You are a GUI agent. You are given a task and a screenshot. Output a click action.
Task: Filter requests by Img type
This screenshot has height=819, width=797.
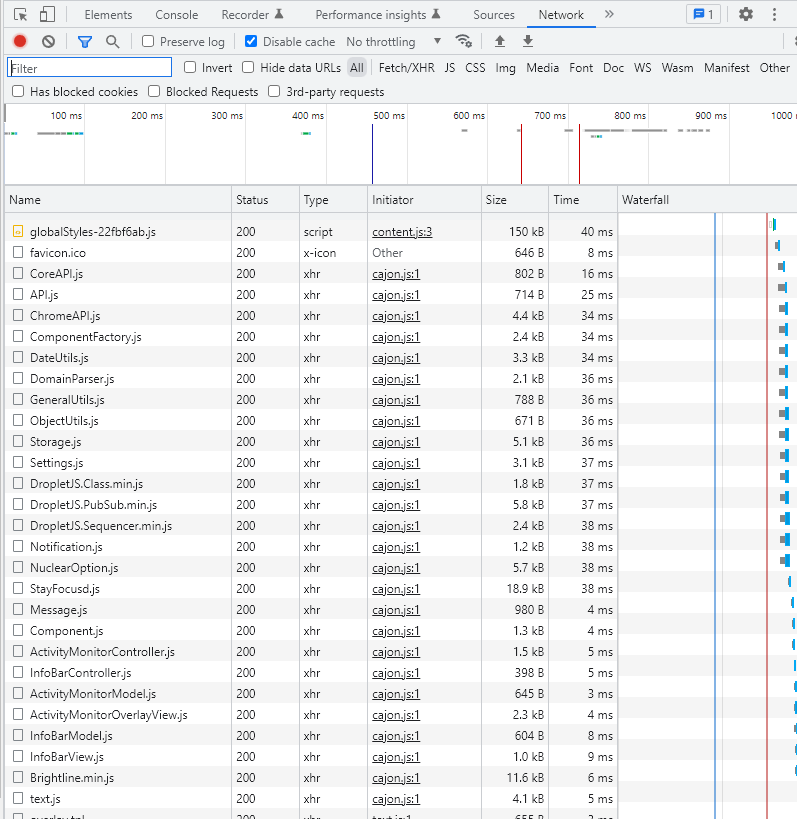505,68
